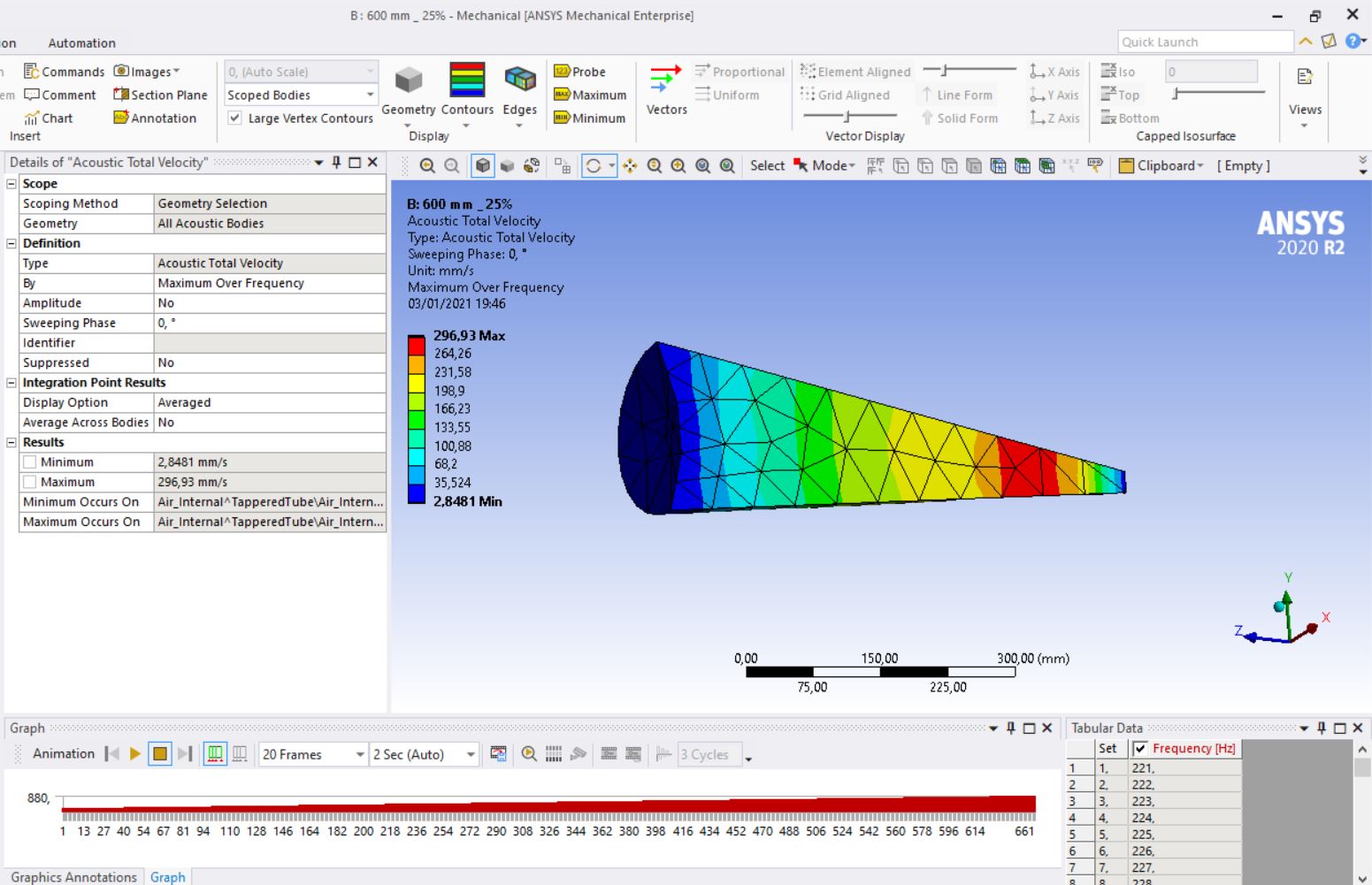
Task: Switch to the Graph tab
Action: (167, 877)
